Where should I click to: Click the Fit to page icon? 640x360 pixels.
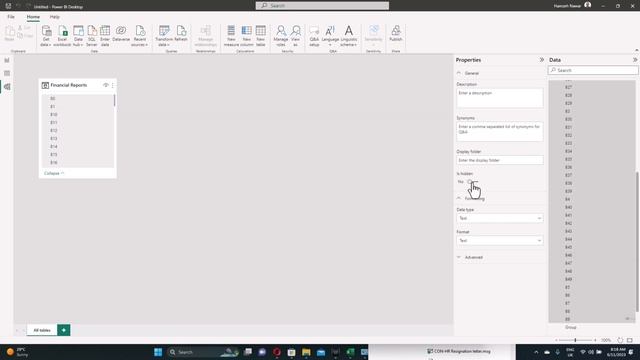tap(630, 340)
